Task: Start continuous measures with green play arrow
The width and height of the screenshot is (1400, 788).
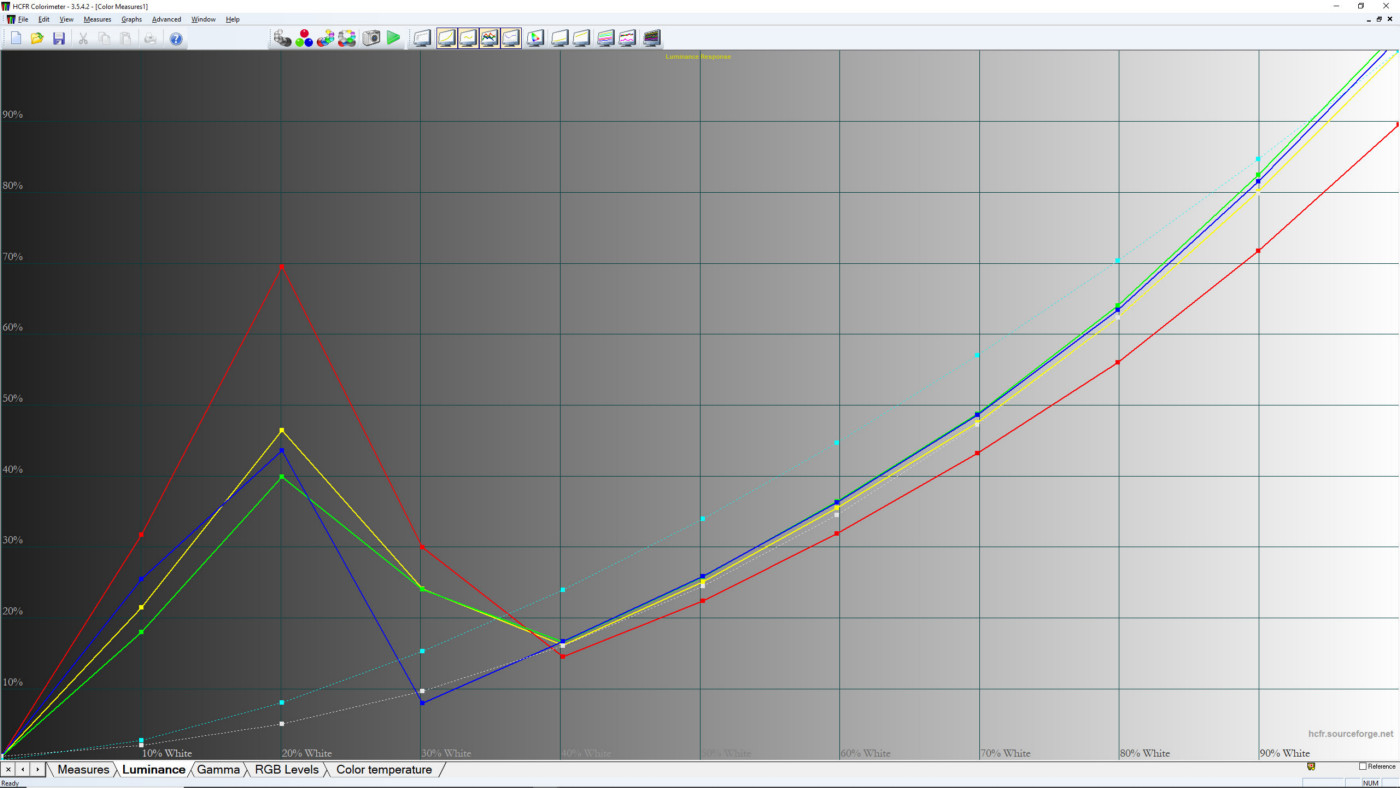Action: [393, 38]
